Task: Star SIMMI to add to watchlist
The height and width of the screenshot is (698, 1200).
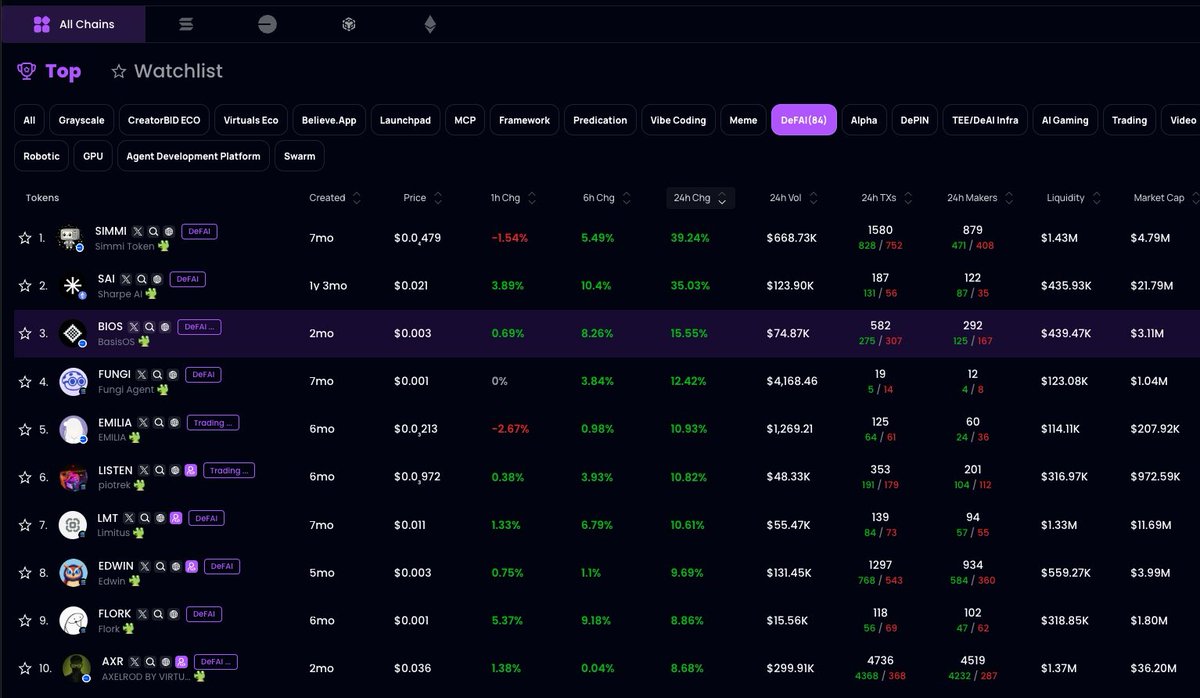Action: point(25,238)
